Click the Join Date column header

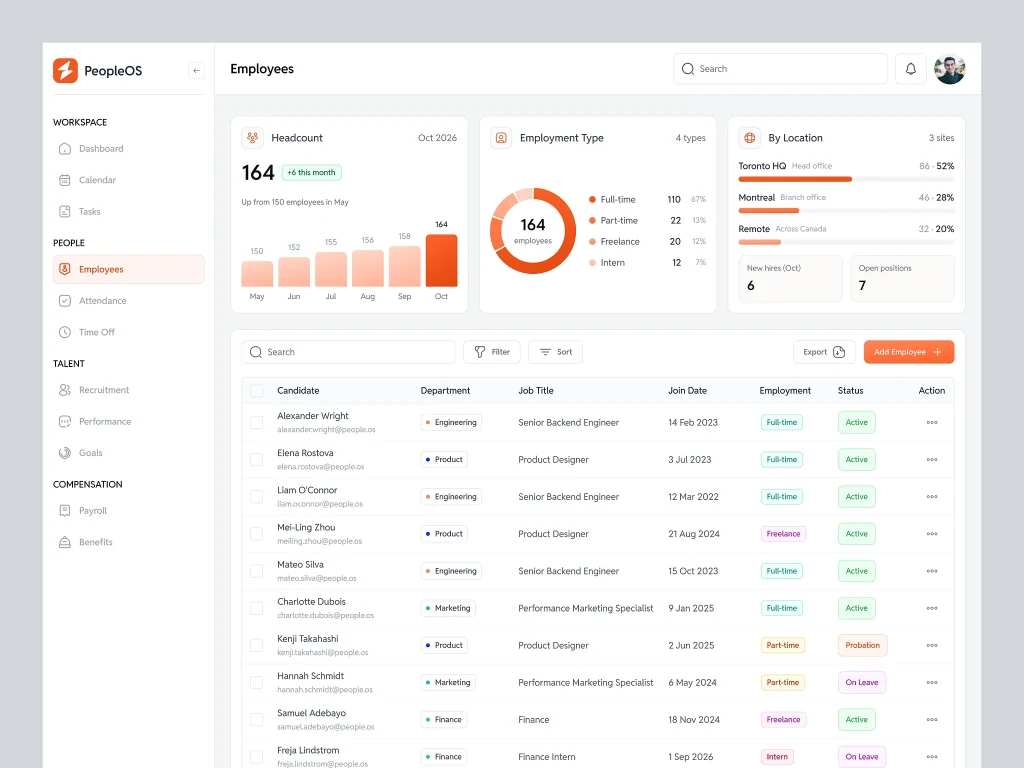(x=687, y=391)
